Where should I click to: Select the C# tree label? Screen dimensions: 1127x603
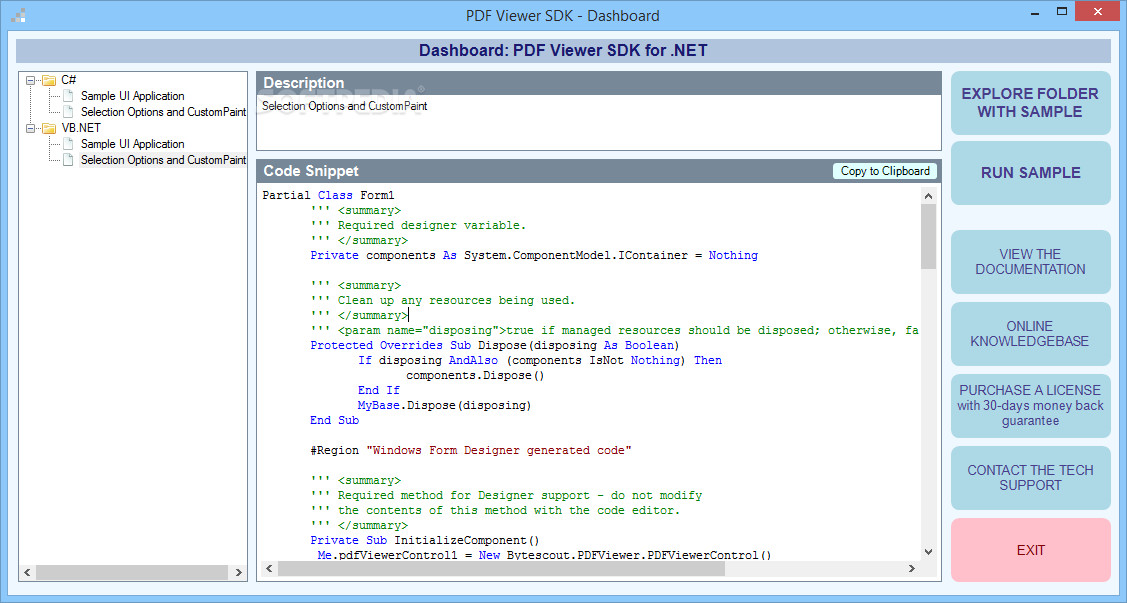(69, 80)
